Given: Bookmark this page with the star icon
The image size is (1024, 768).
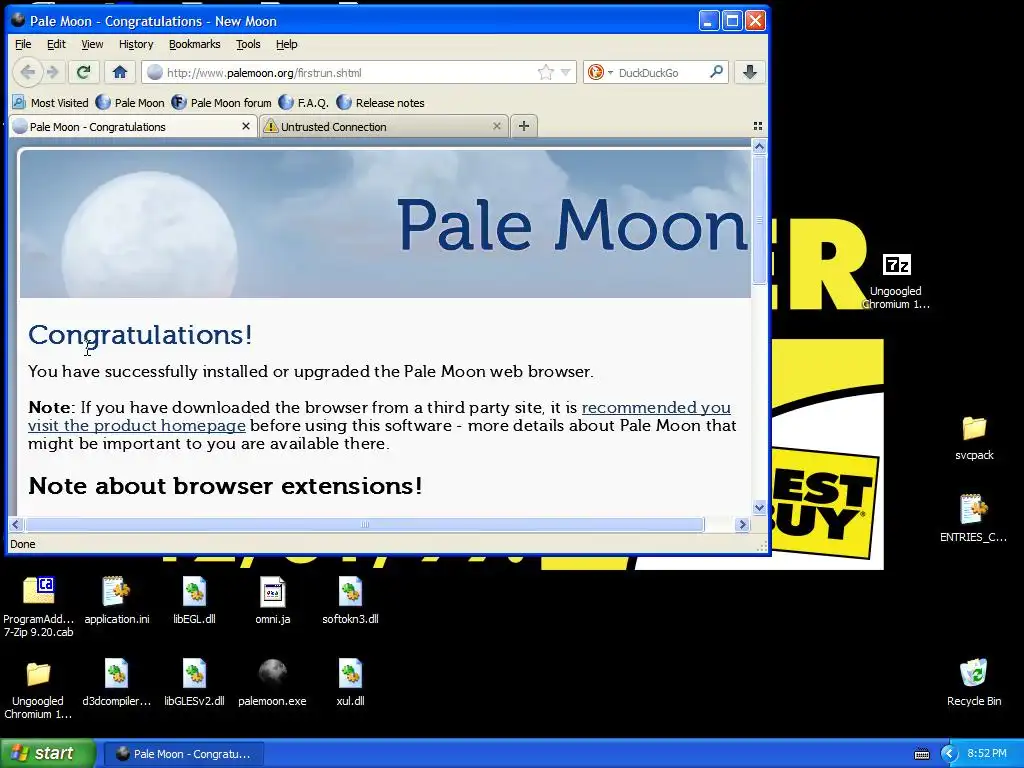Looking at the screenshot, I should coord(545,72).
